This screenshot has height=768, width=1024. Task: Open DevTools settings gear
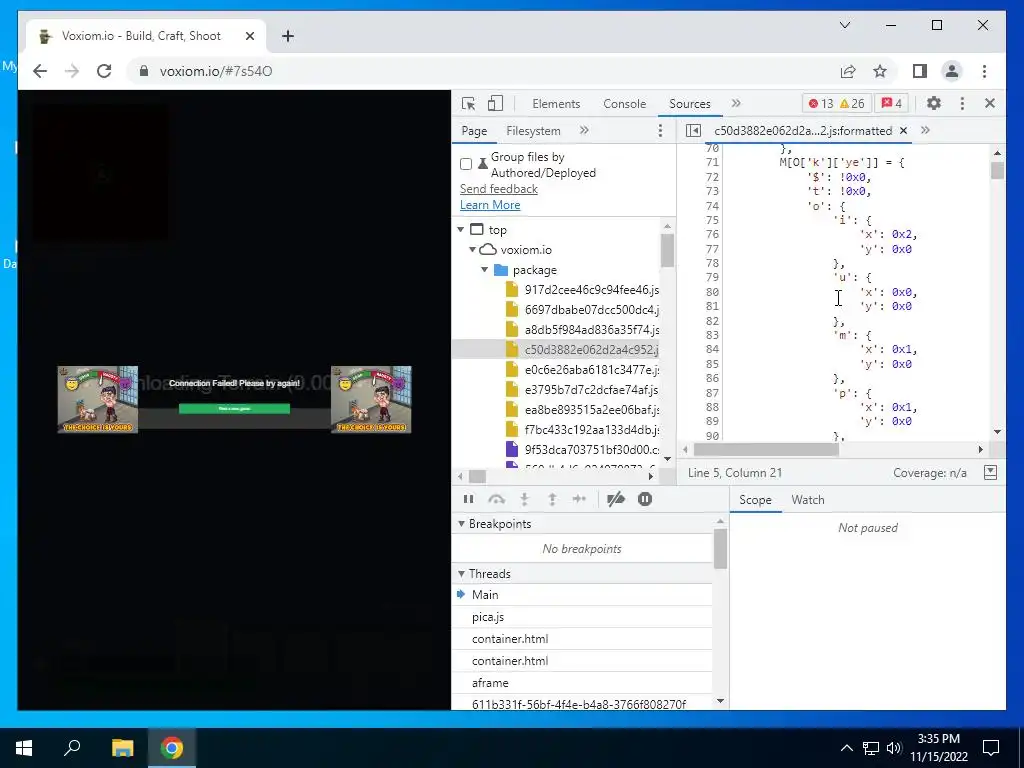[x=934, y=103]
